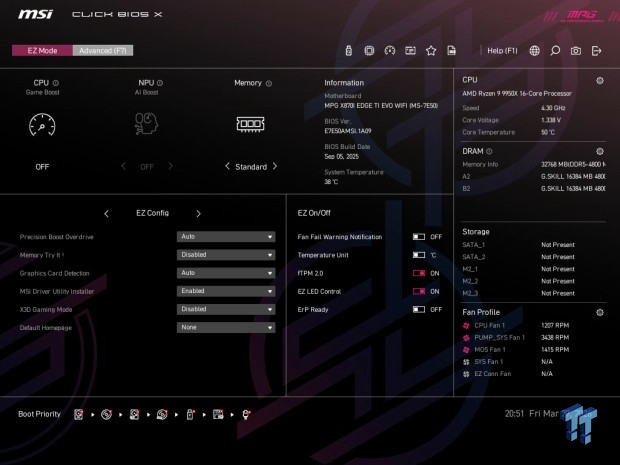Open the speedometer icon in top toolbar

tap(389, 51)
